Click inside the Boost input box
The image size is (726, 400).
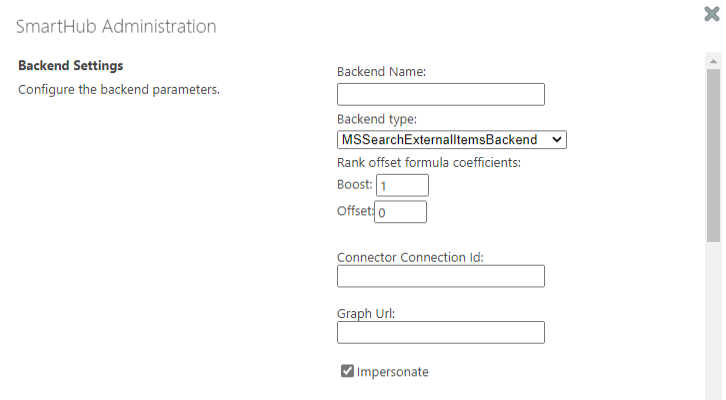coord(402,185)
